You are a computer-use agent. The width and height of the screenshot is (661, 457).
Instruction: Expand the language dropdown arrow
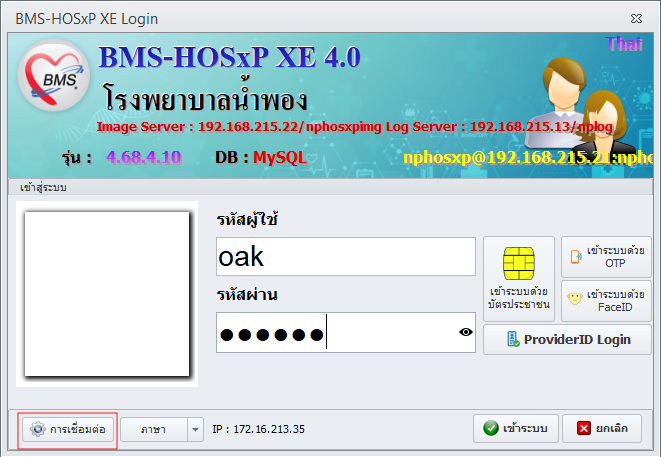click(195, 429)
